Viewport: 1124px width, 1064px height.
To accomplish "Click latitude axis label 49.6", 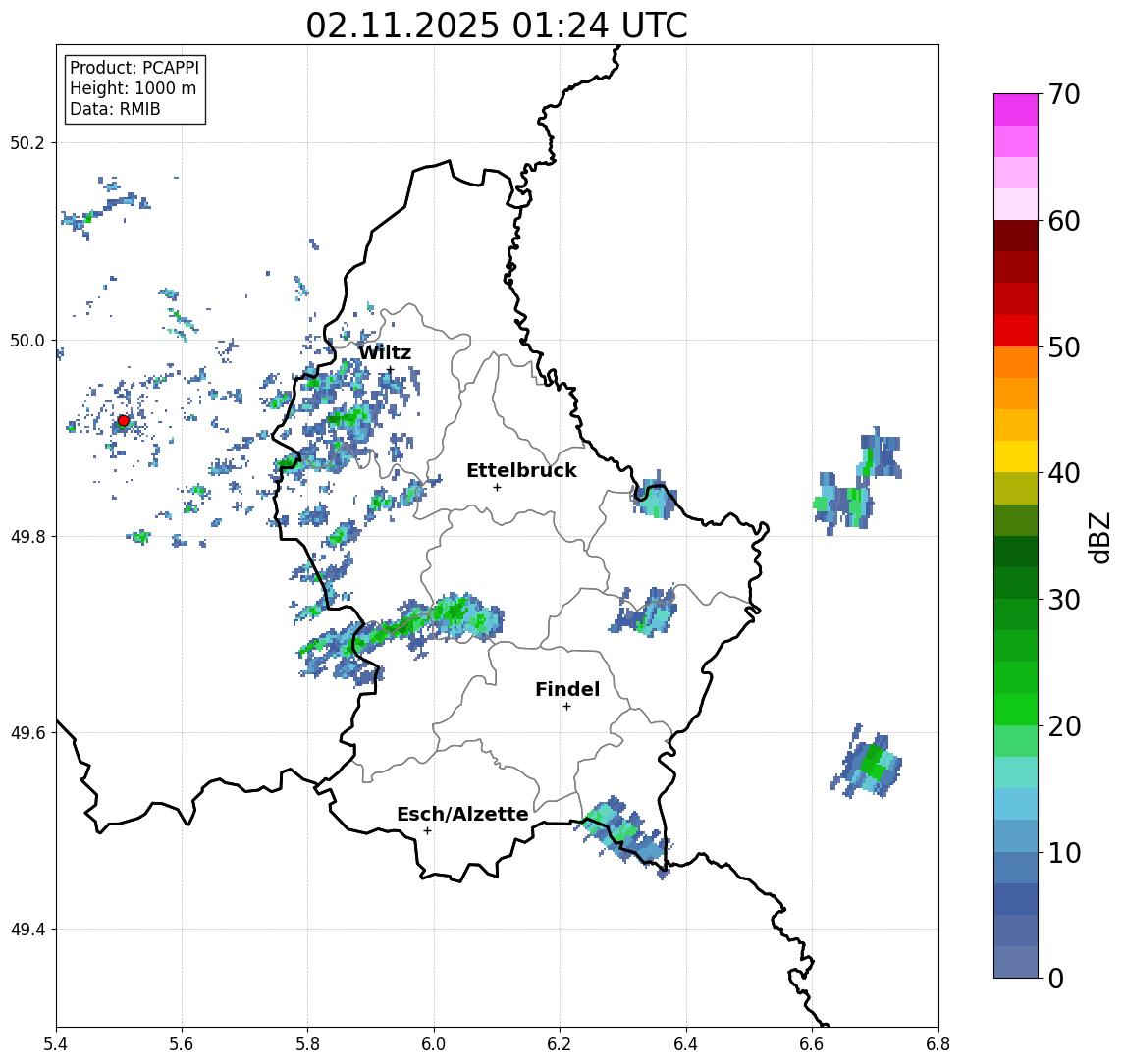I will click(27, 733).
